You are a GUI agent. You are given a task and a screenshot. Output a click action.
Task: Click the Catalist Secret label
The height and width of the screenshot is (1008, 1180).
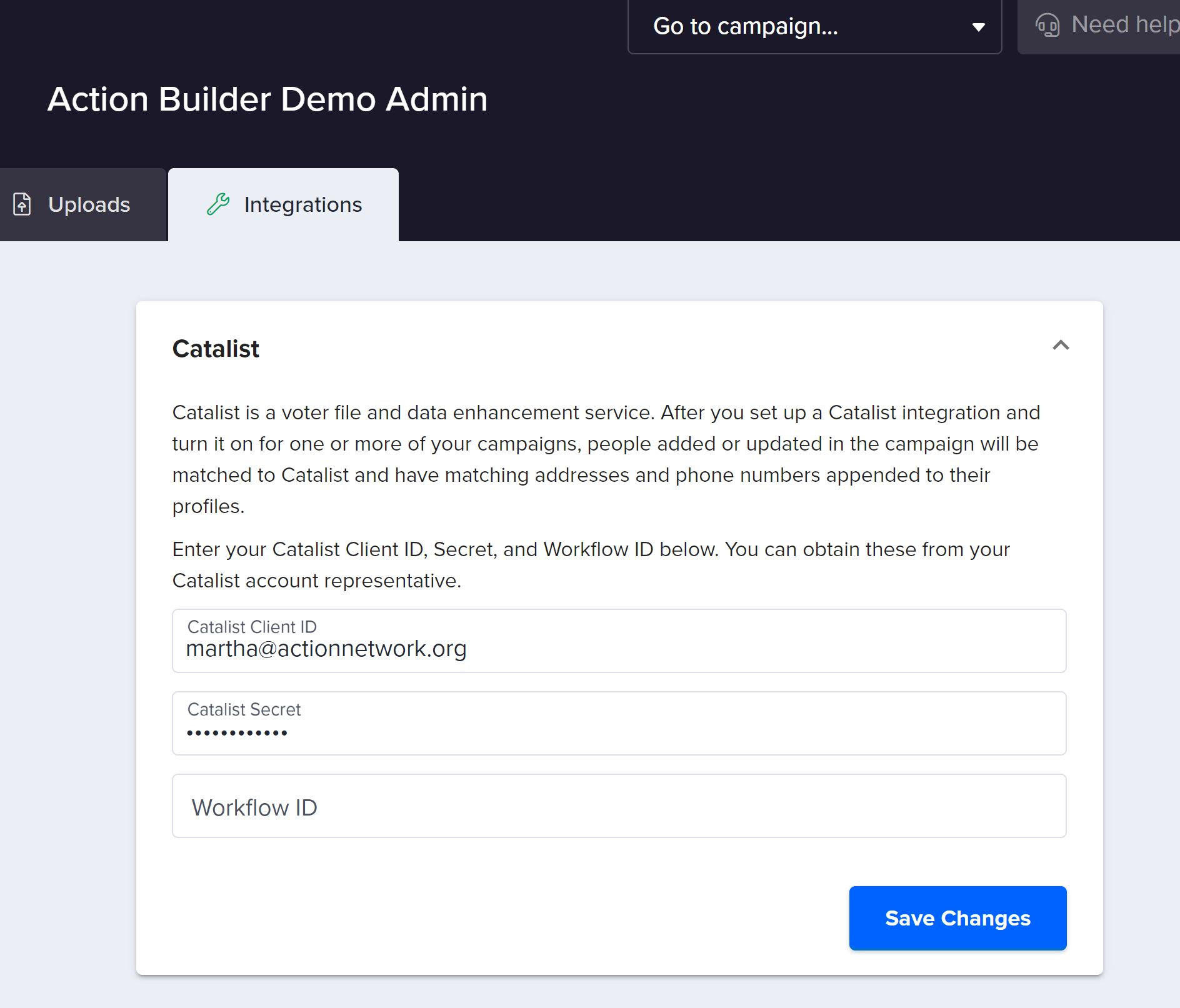click(244, 709)
